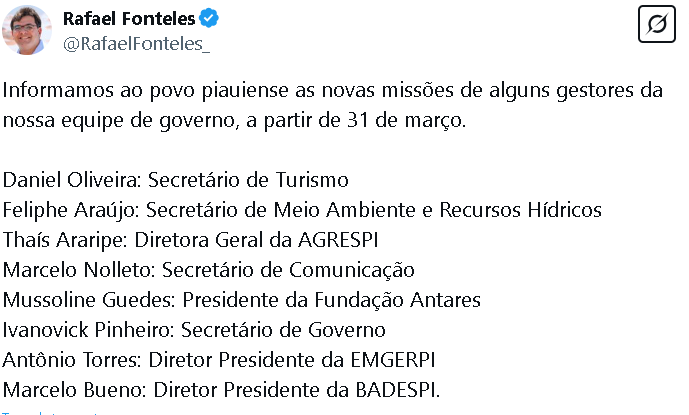Click the blue verified badge
The height and width of the screenshot is (415, 689).
(x=211, y=19)
